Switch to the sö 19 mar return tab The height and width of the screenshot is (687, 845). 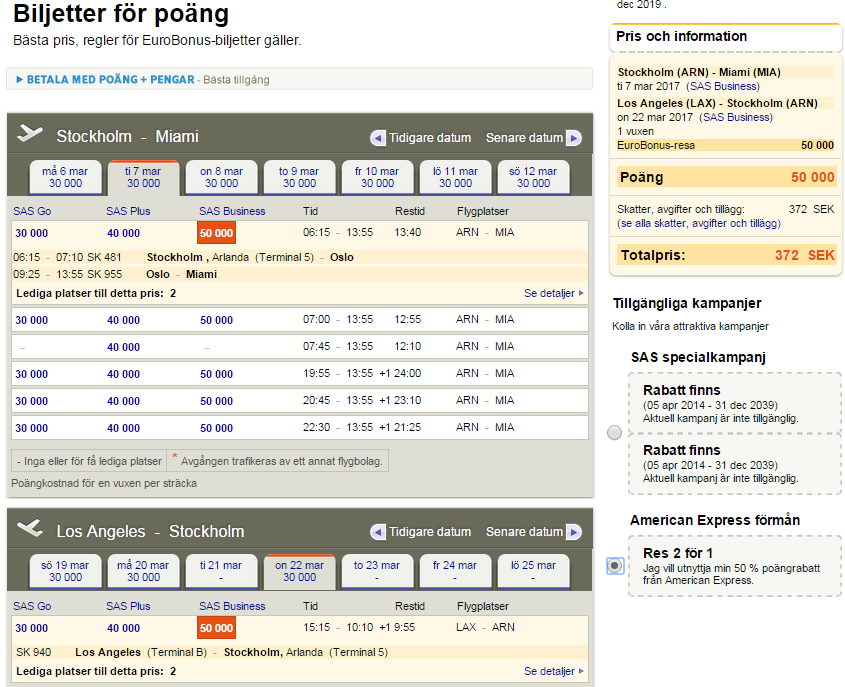click(x=65, y=571)
